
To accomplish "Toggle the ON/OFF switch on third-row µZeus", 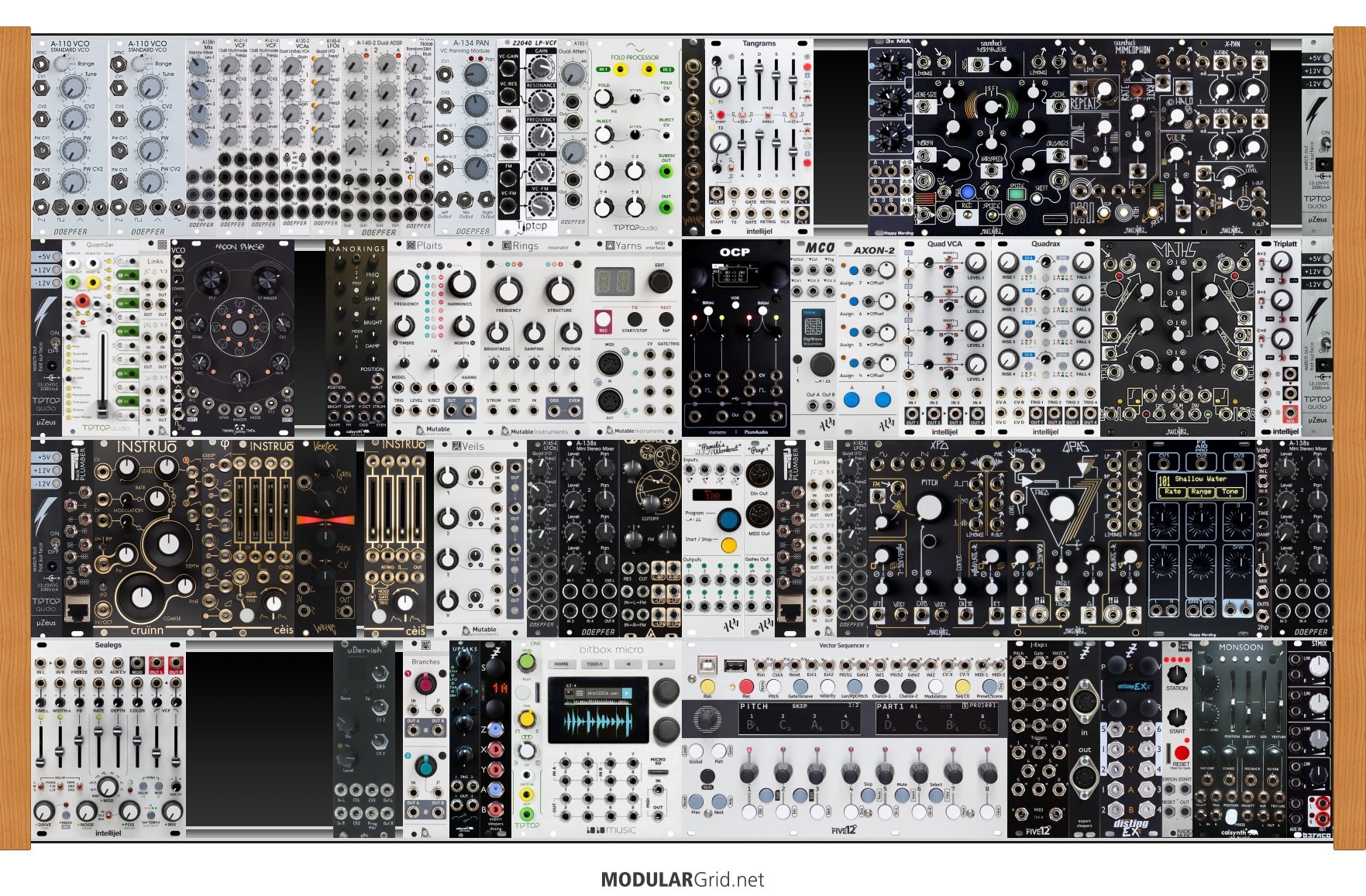I will [x=55, y=544].
